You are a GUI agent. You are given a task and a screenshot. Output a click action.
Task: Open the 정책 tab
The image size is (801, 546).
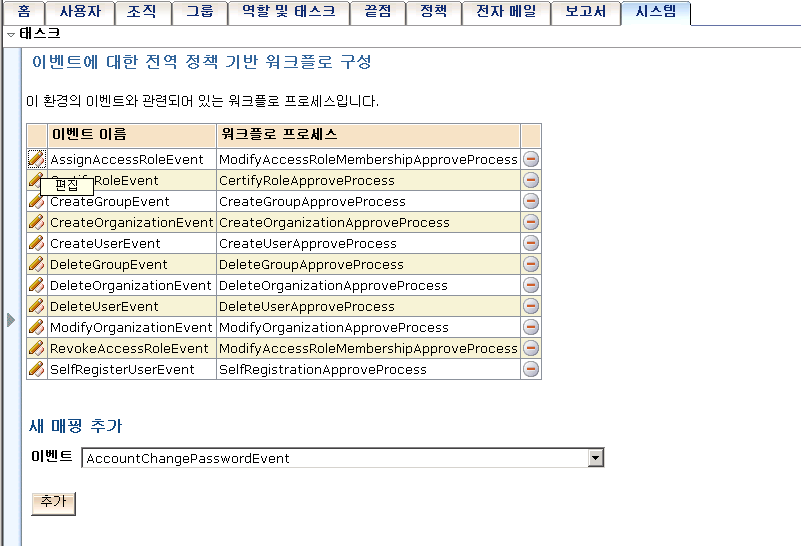click(x=434, y=12)
